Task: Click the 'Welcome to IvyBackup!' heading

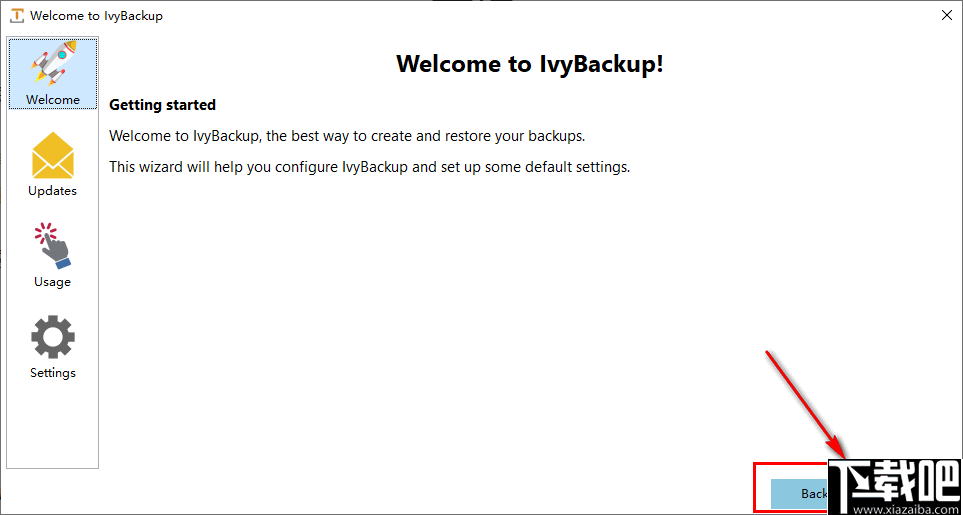Action: pyautogui.click(x=530, y=63)
